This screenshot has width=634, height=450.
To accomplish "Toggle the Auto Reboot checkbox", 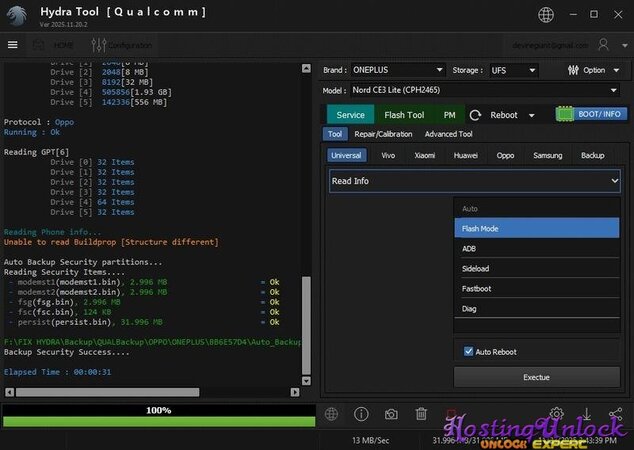I will pos(469,352).
